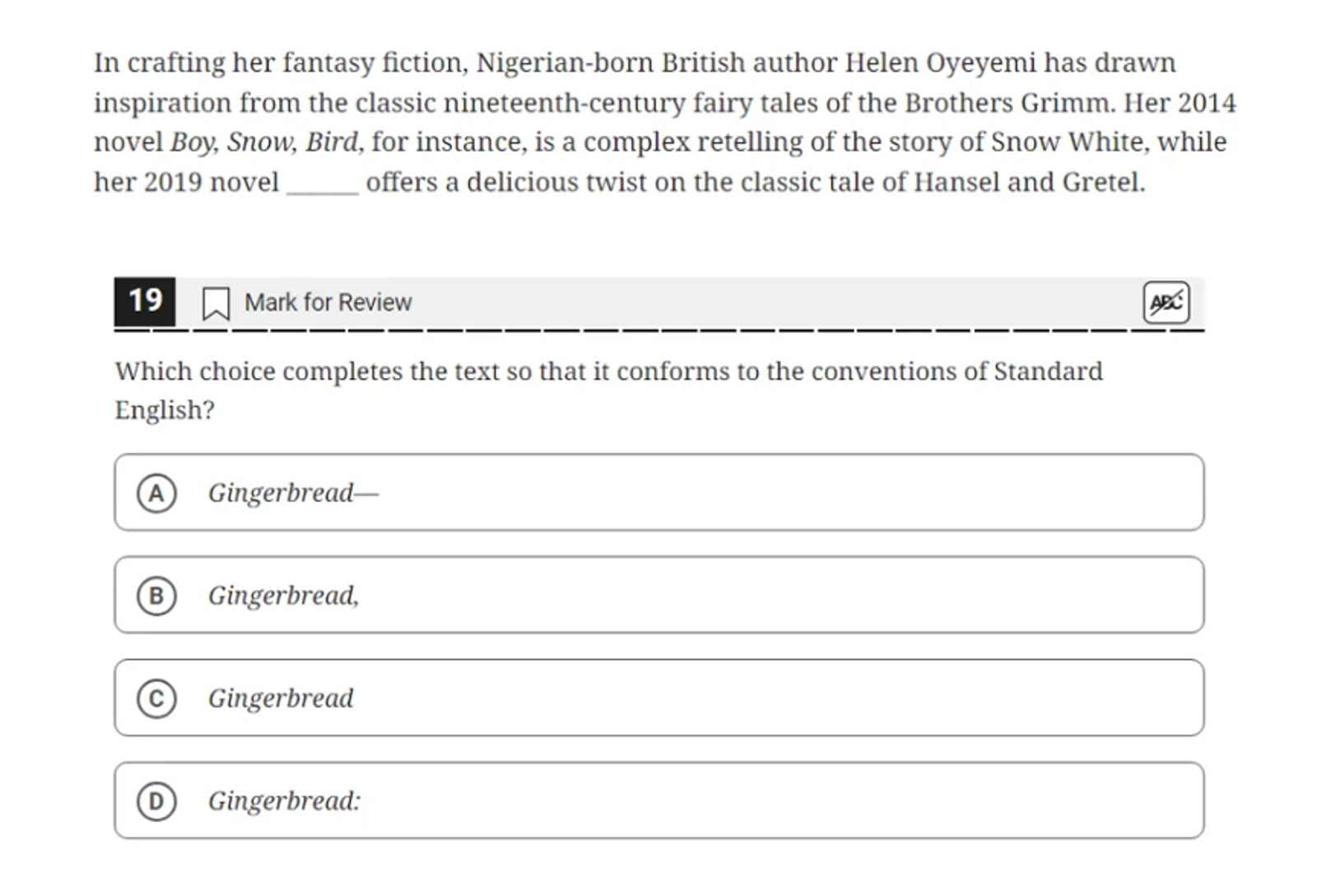Click the 'Boy, Snow, Bird' italic title

click(265, 142)
